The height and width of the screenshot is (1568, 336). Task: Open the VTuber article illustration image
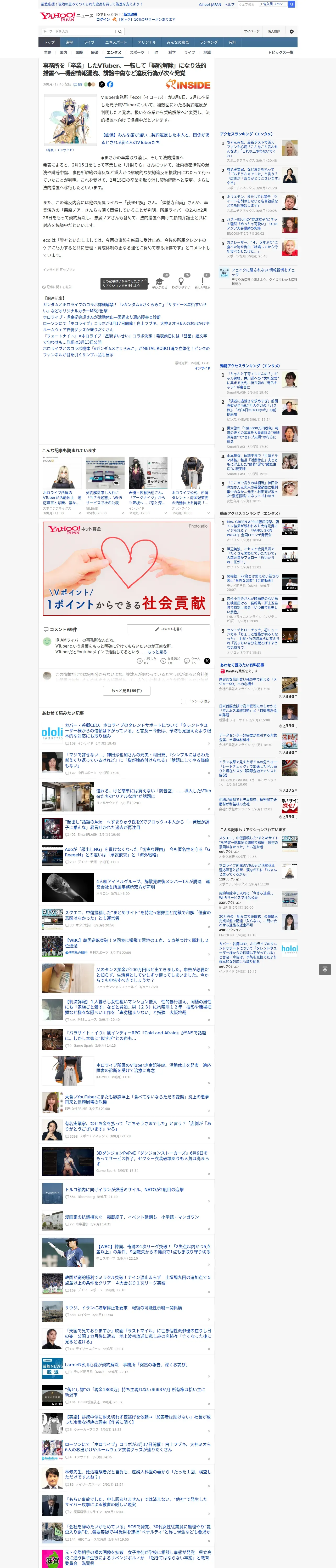pos(70,120)
